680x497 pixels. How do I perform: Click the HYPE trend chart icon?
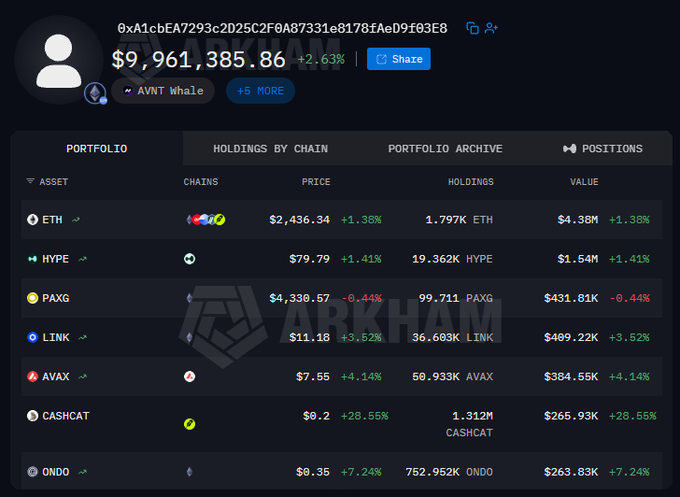(82, 259)
